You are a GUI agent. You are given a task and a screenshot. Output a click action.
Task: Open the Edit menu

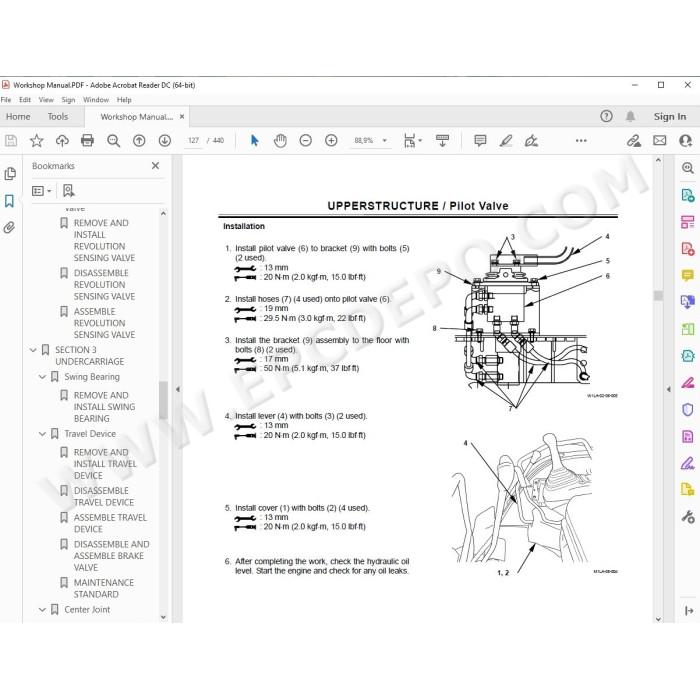[x=25, y=100]
